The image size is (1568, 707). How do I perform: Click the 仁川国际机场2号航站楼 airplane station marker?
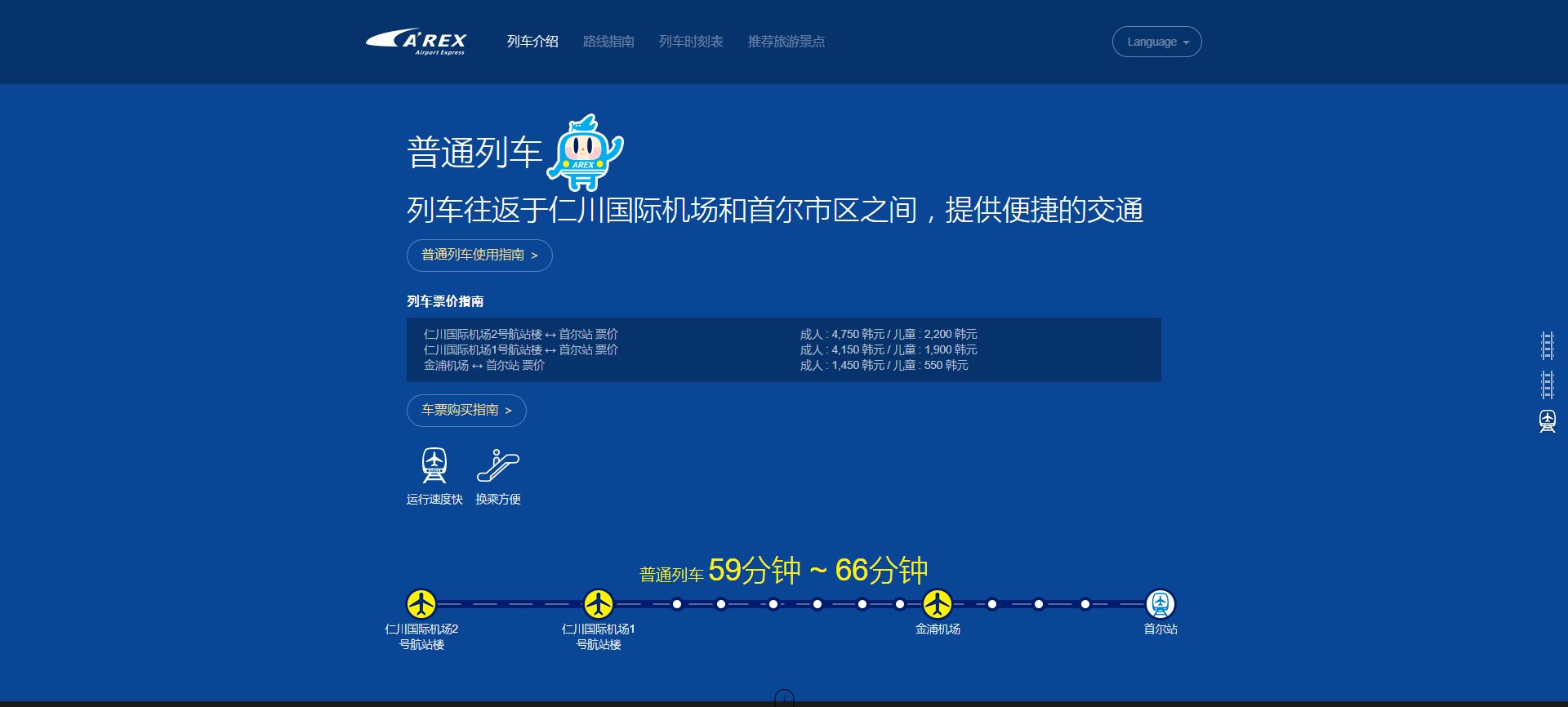tap(421, 604)
